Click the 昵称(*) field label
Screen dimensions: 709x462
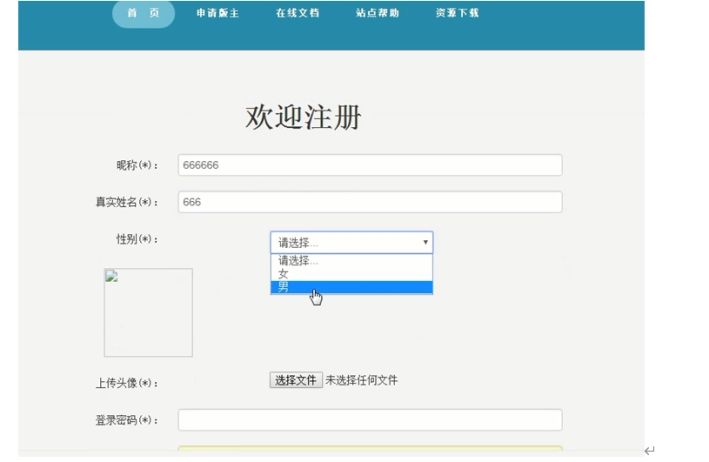click(x=137, y=165)
